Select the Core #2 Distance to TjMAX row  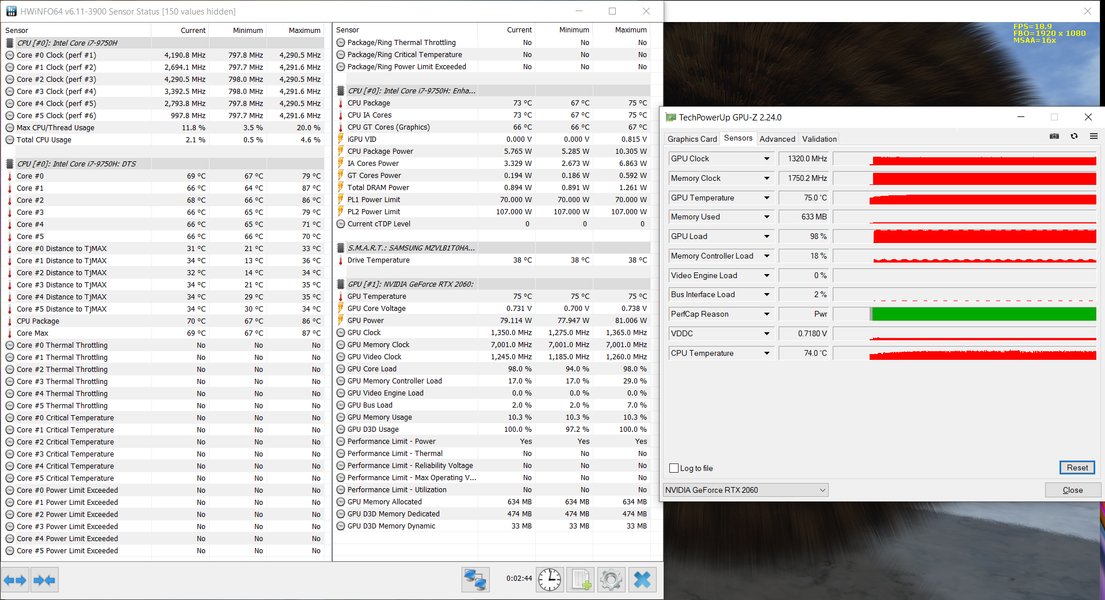[163, 273]
